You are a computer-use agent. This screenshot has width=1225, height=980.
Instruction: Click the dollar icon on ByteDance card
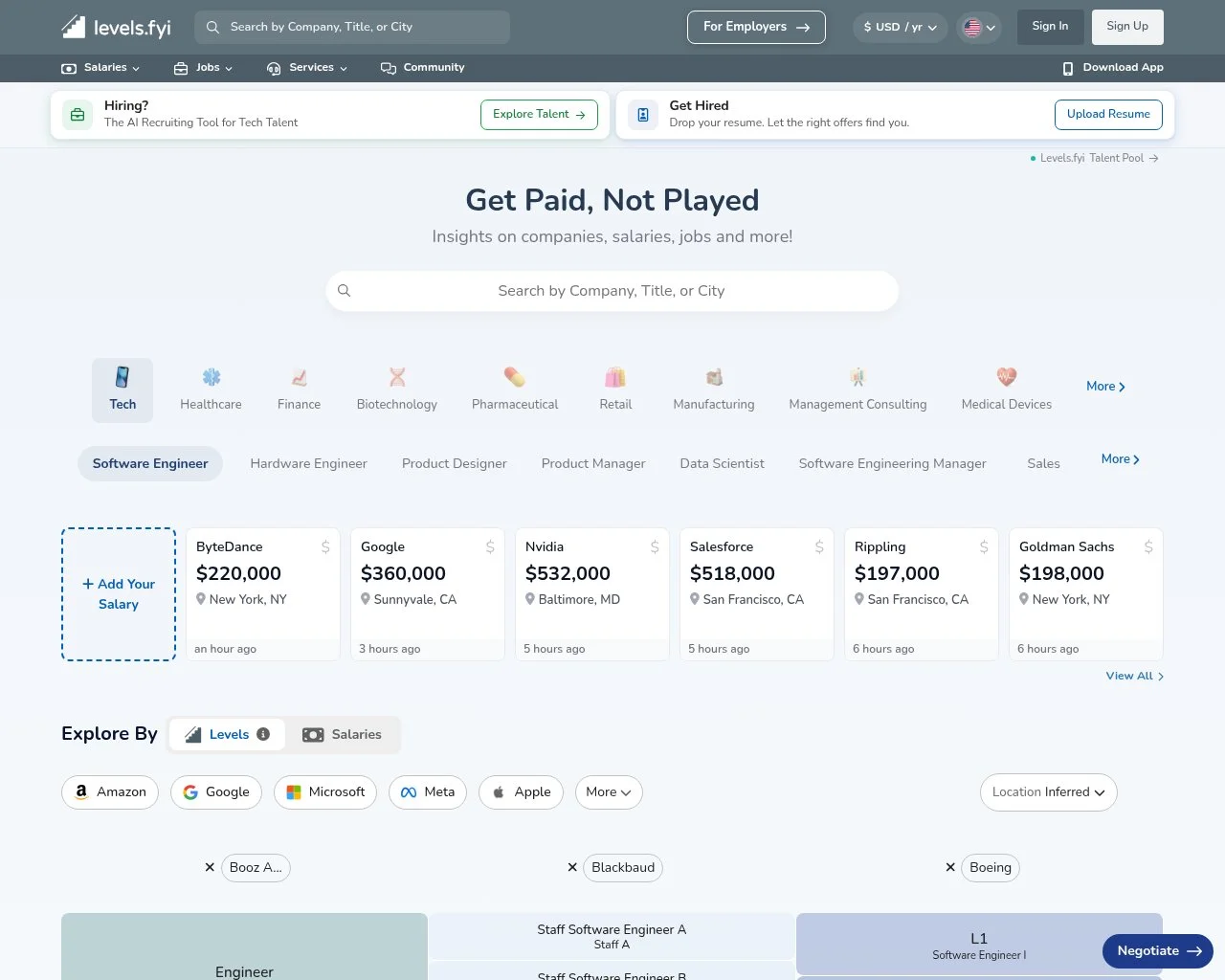tap(325, 546)
